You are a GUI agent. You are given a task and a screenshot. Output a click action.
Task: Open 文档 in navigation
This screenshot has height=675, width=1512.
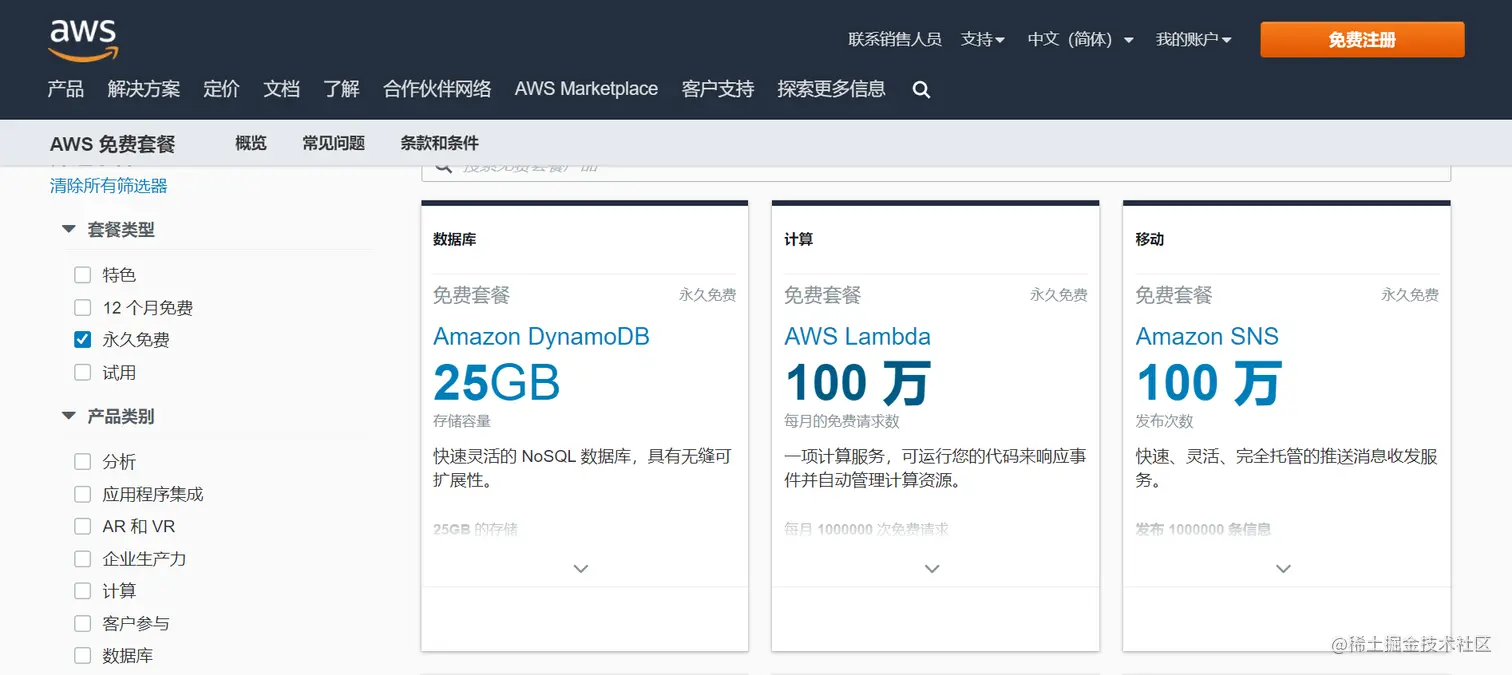click(282, 89)
